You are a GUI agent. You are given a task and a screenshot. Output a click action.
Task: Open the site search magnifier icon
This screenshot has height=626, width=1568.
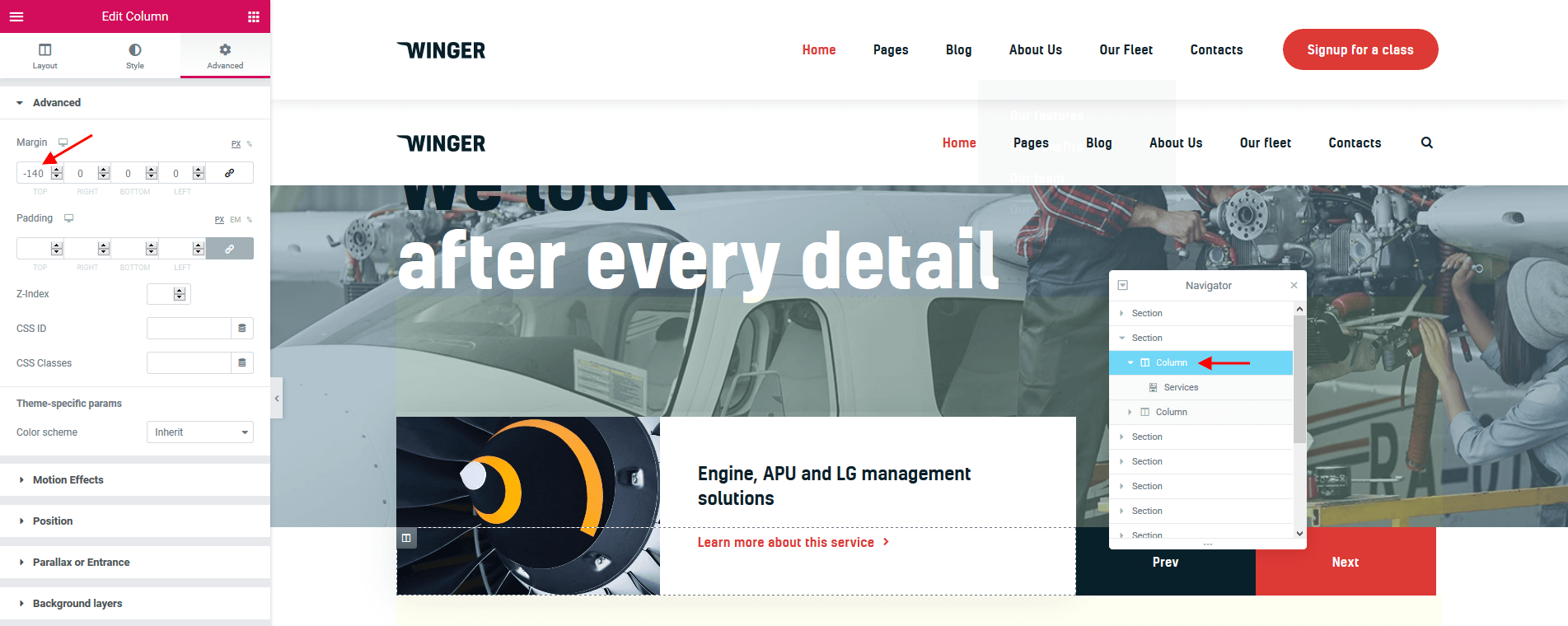point(1427,142)
